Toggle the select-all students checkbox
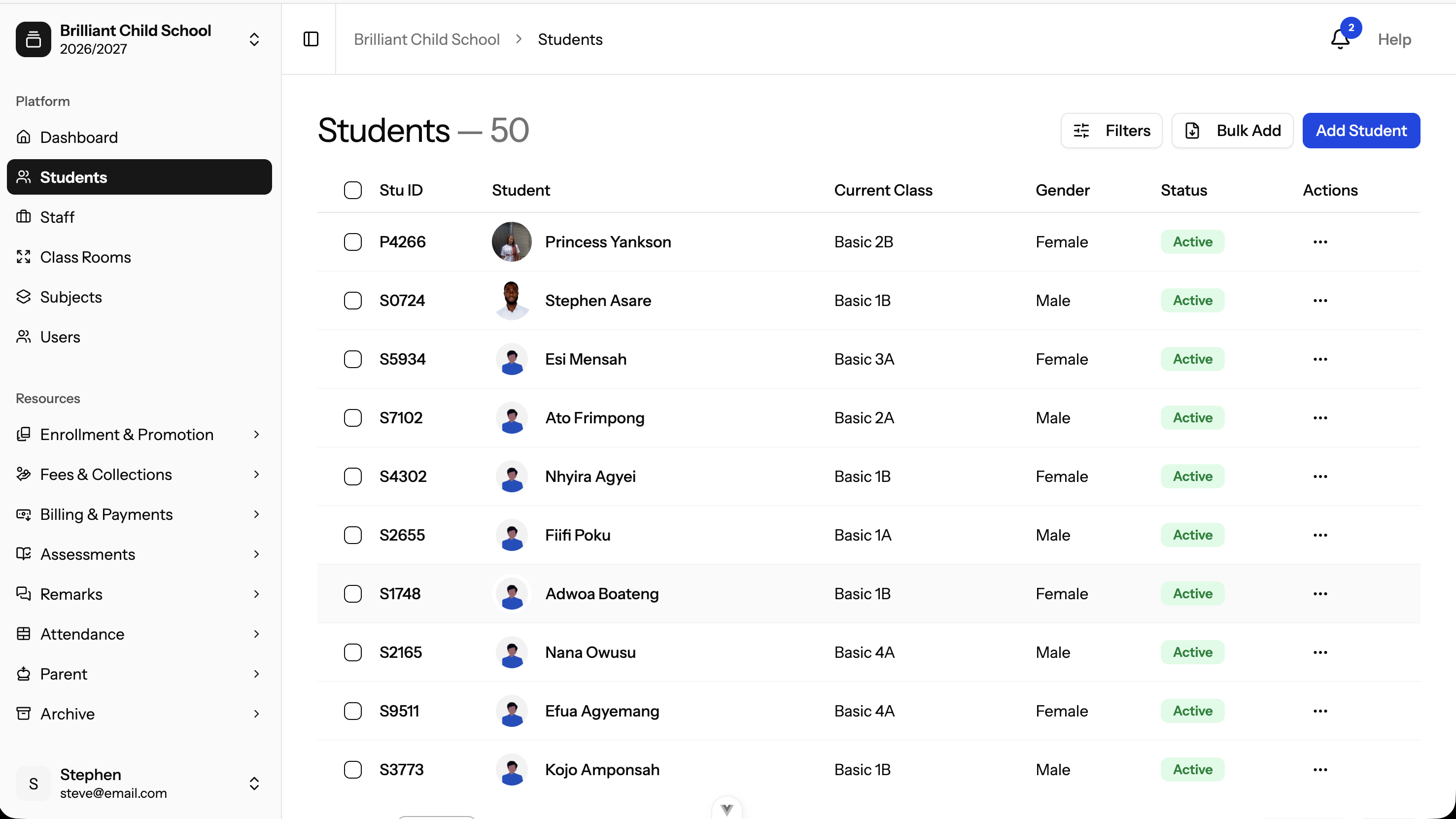The image size is (1456, 819). click(353, 191)
